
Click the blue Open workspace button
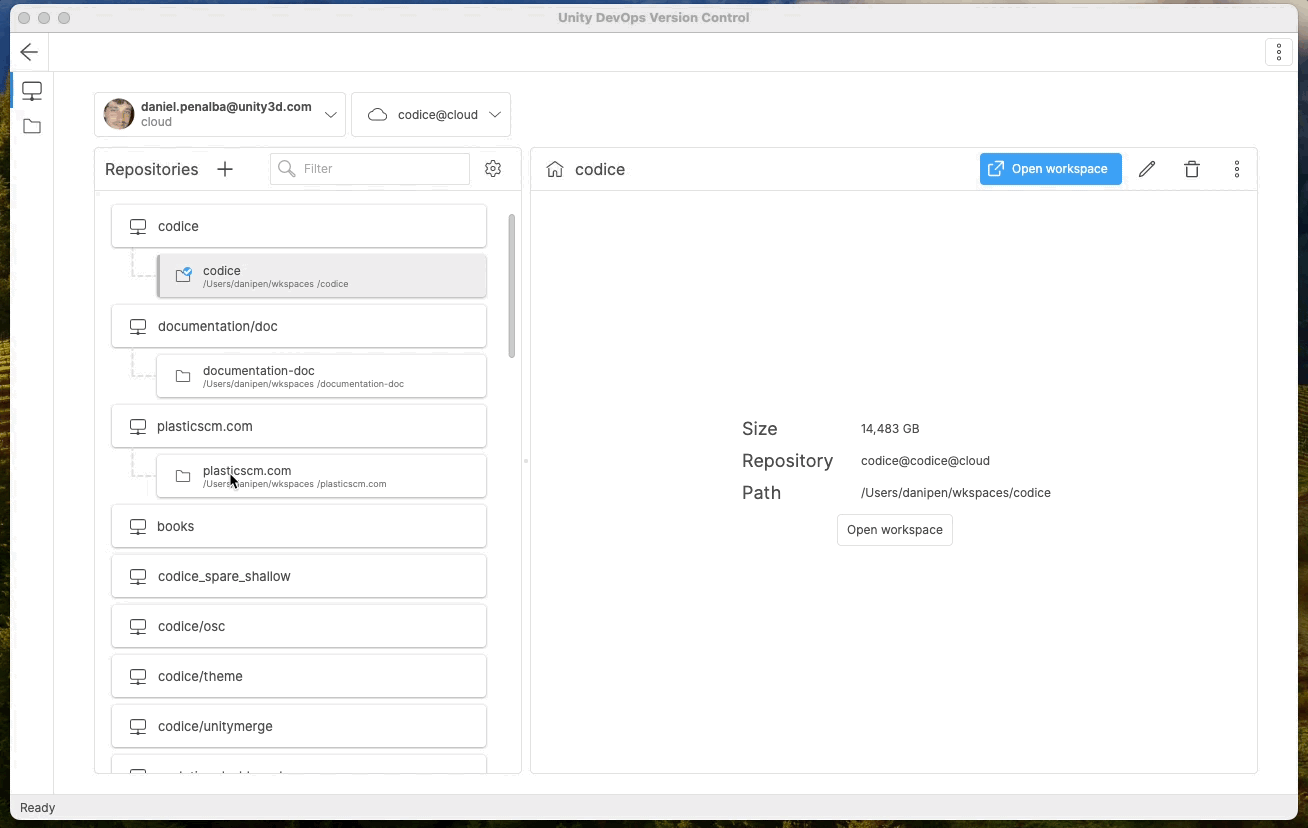tap(1050, 168)
